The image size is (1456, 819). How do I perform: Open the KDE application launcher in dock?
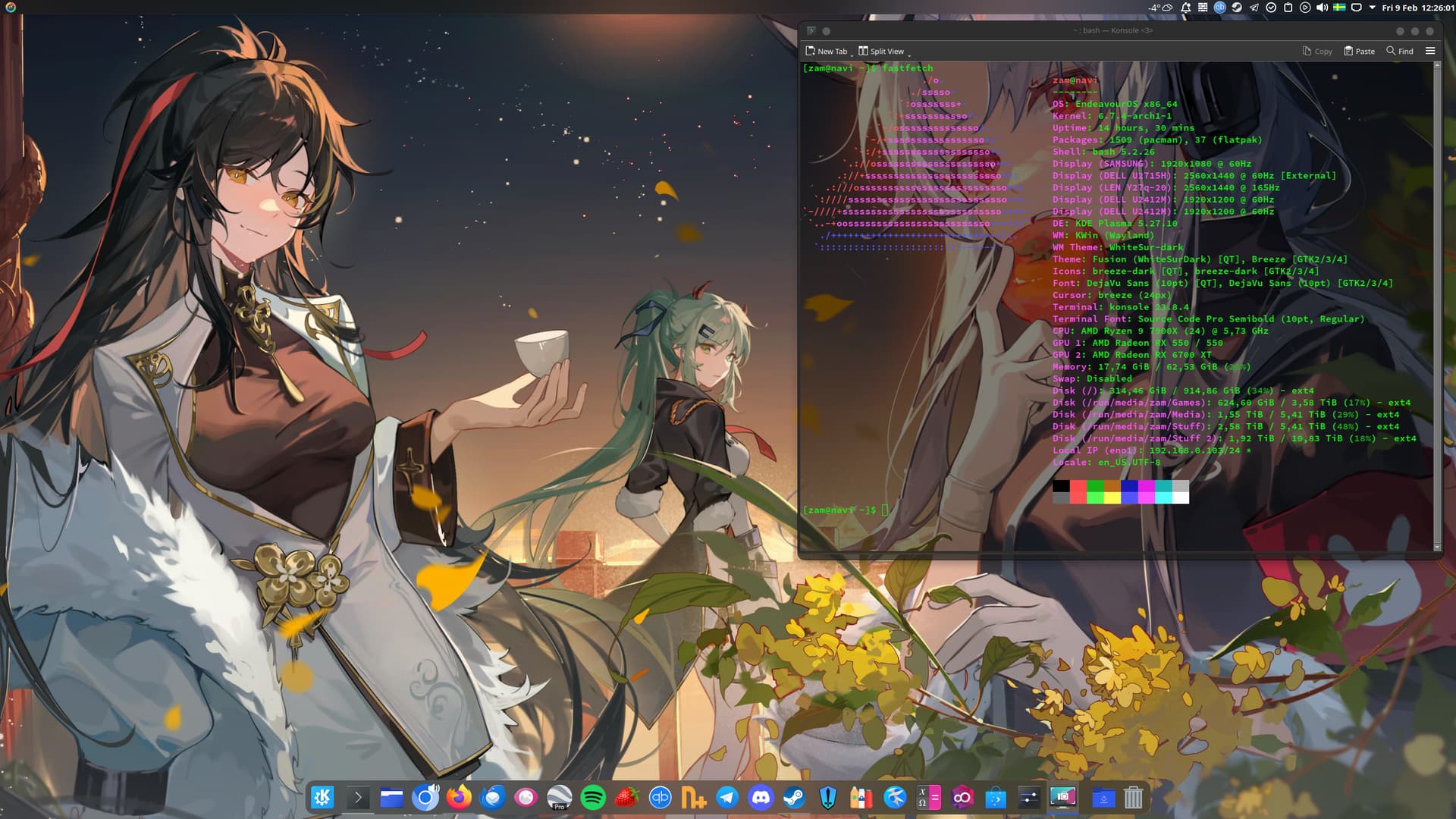(x=323, y=798)
